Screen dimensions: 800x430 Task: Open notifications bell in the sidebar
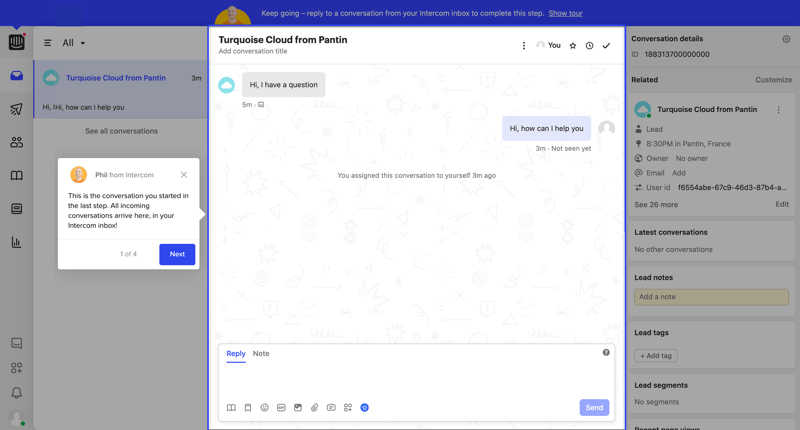click(x=16, y=393)
